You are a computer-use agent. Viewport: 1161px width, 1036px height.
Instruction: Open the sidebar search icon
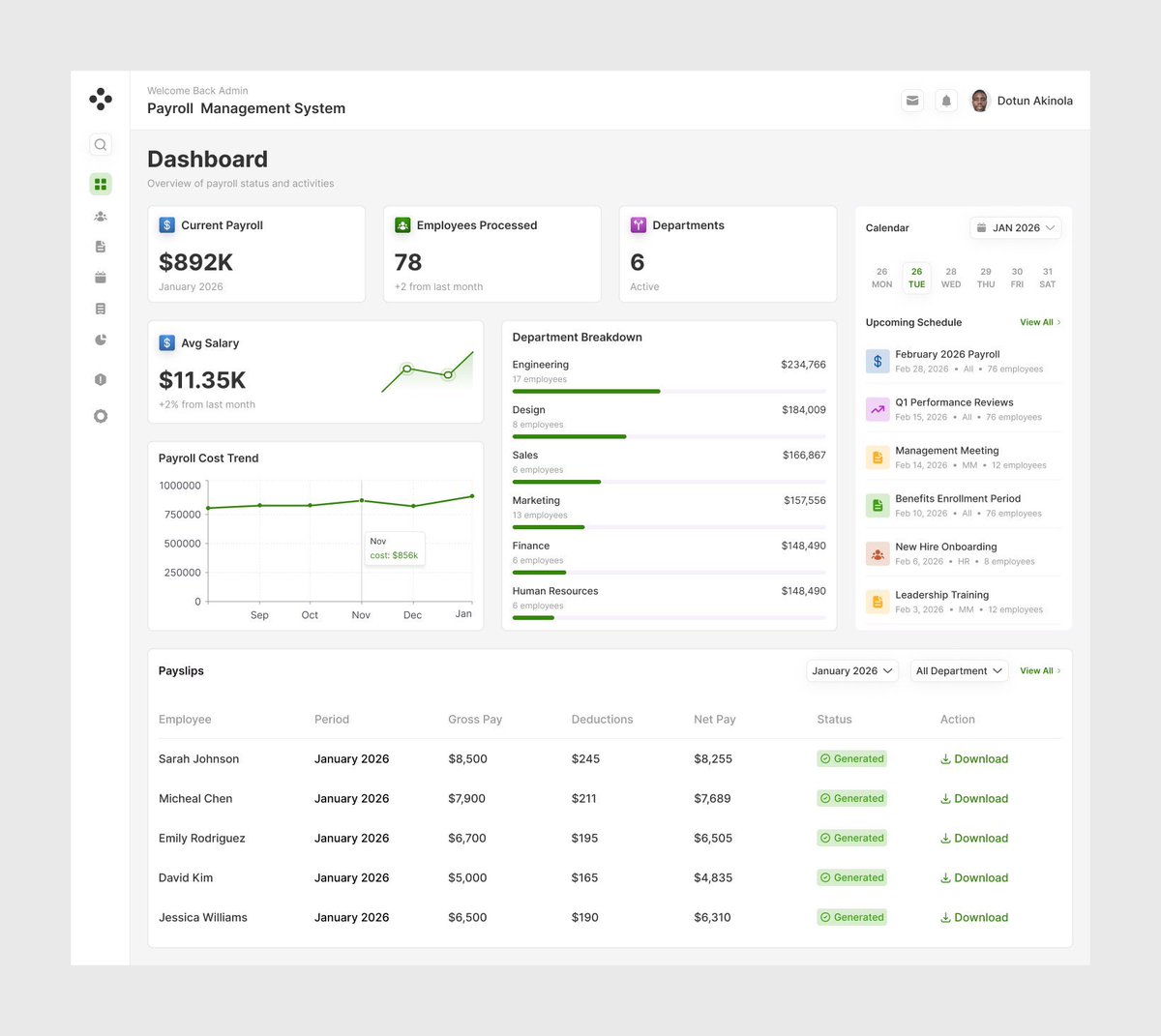[101, 145]
